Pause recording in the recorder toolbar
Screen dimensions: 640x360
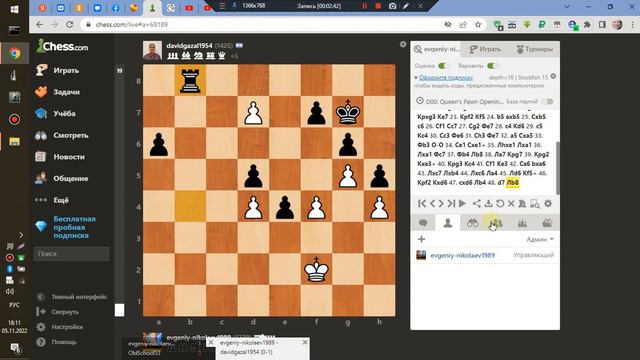tap(364, 6)
